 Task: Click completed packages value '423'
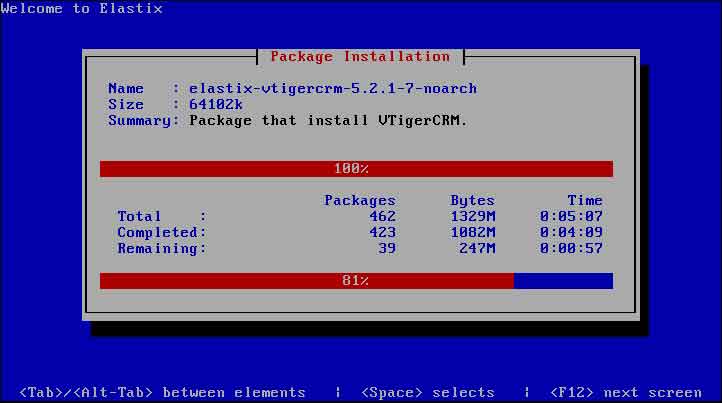[382, 232]
